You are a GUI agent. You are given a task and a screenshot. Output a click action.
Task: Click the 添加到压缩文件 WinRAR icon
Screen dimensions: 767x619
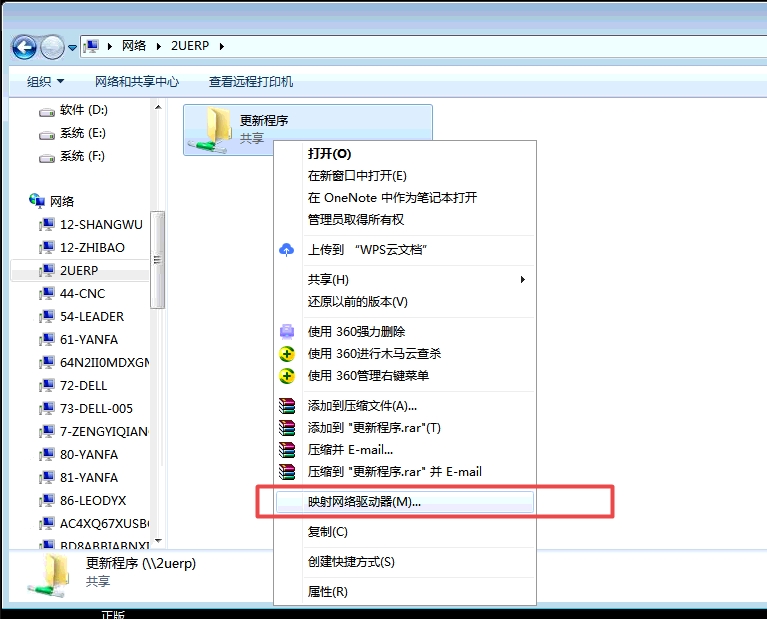pyautogui.click(x=287, y=406)
